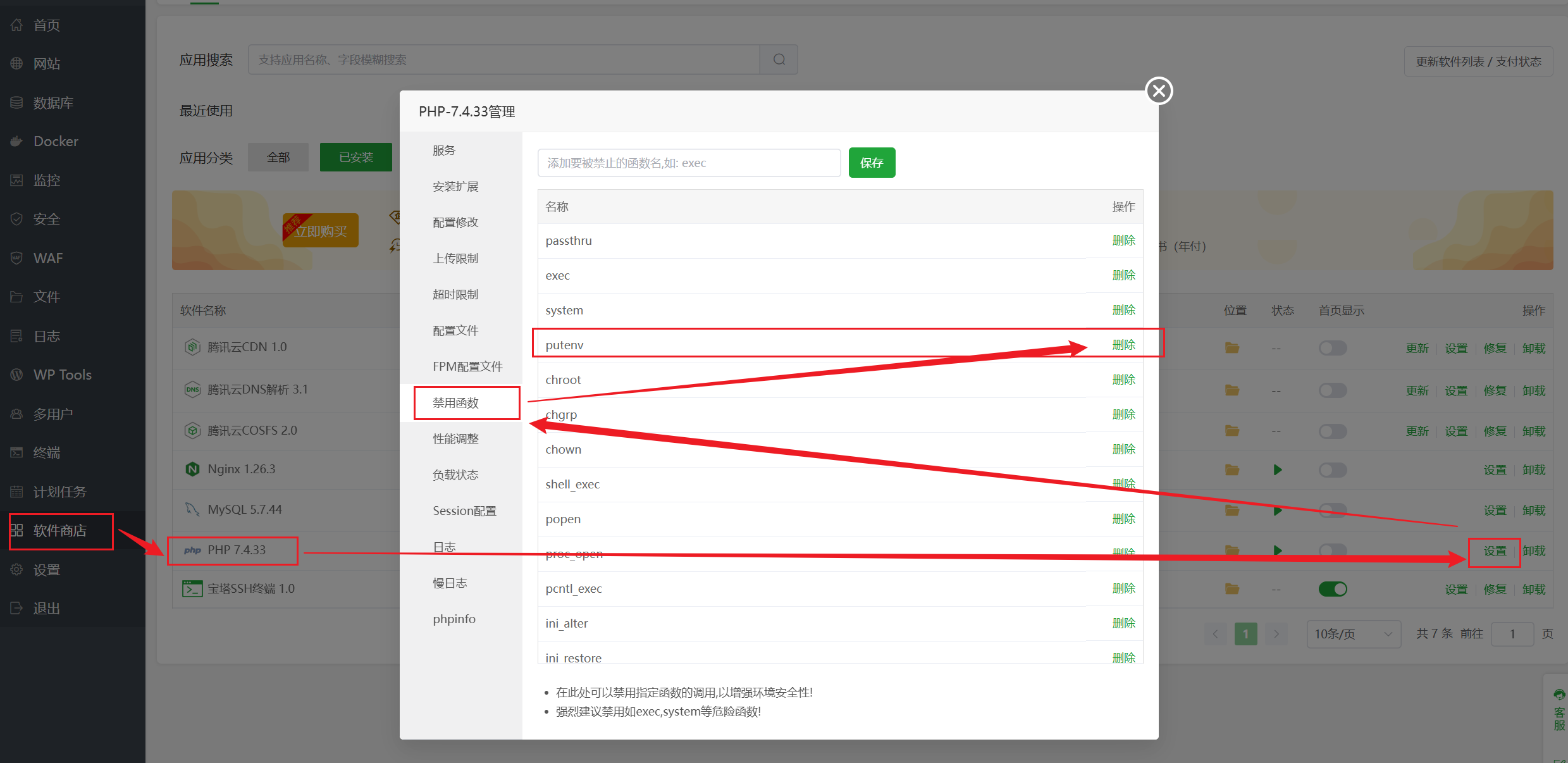1568x763 pixels.
Task: Open the 10条/页 page size dropdown
Action: [1353, 634]
